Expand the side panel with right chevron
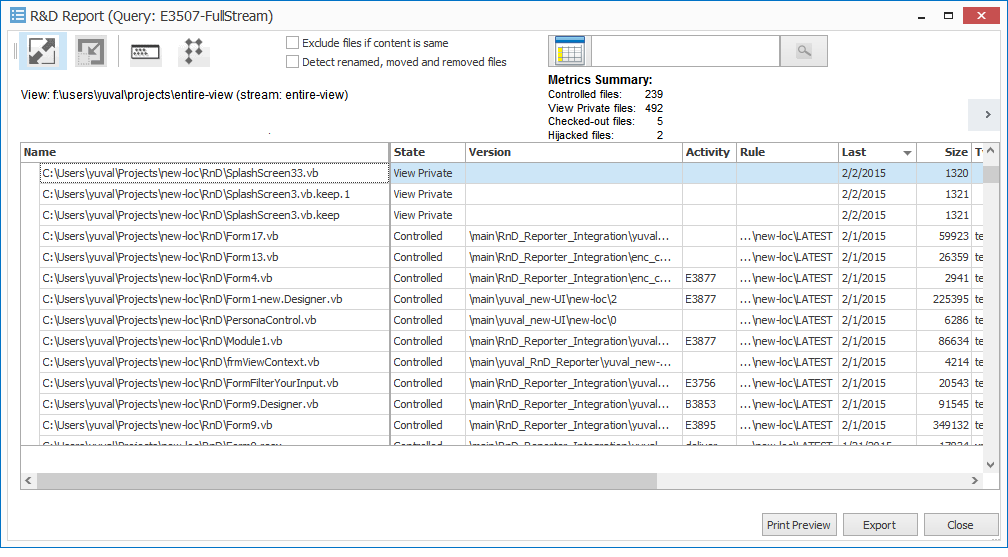Viewport: 1008px width, 557px height. tap(987, 115)
